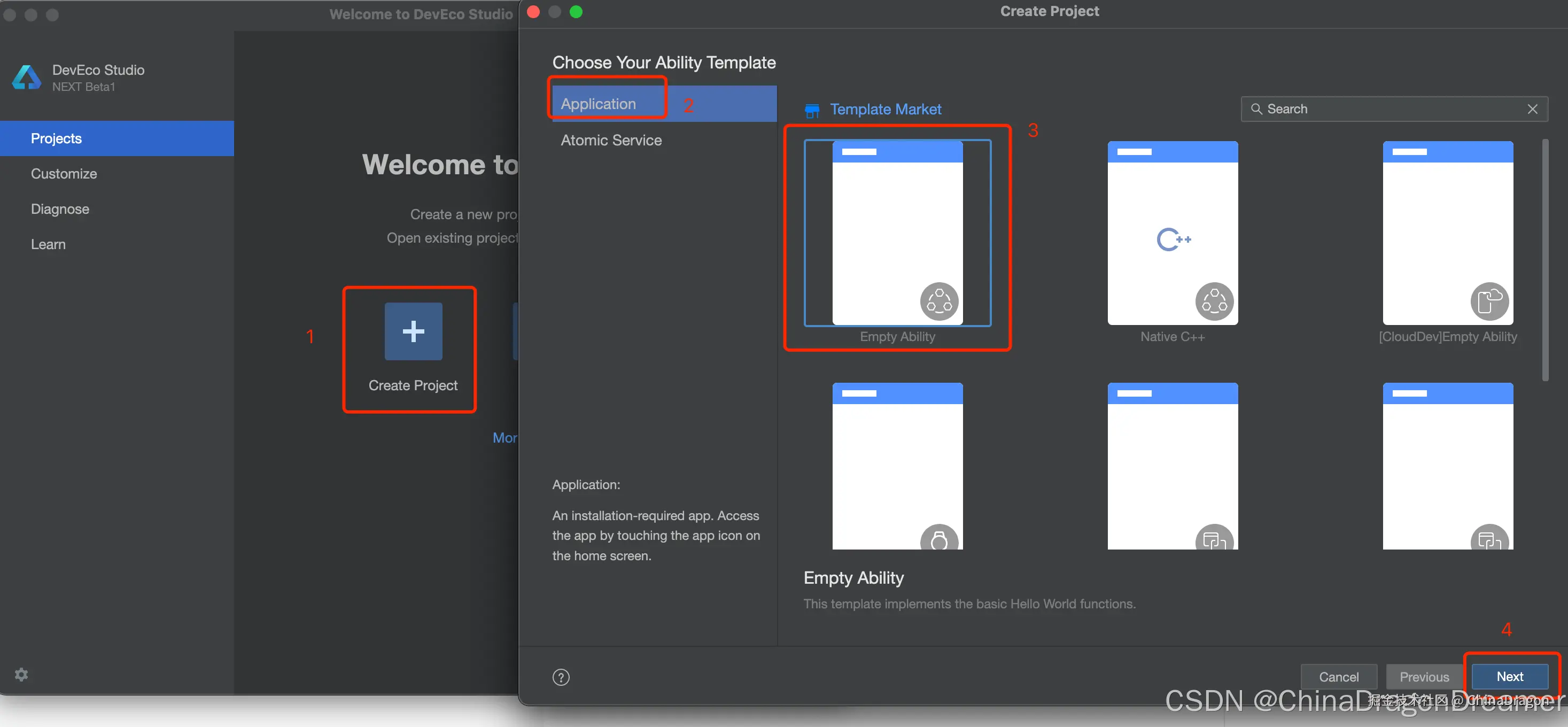Focus the template Search field

point(1394,109)
